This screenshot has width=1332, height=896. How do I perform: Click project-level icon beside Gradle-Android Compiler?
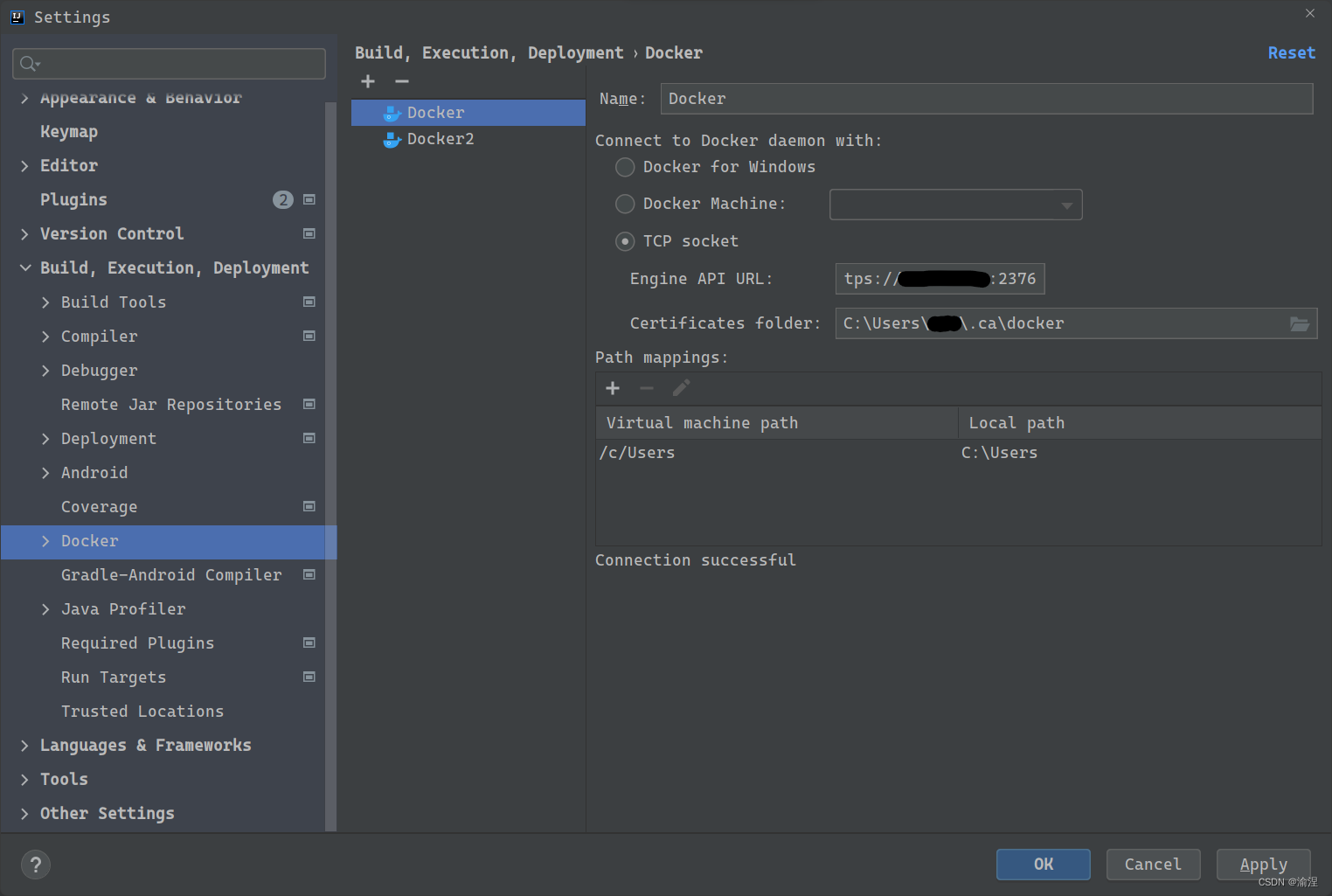point(309,575)
